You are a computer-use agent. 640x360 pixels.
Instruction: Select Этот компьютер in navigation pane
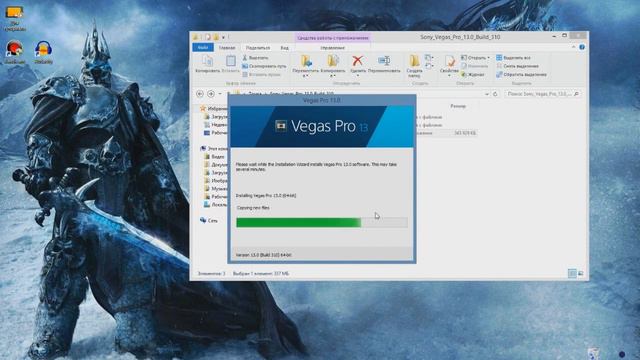[214, 149]
